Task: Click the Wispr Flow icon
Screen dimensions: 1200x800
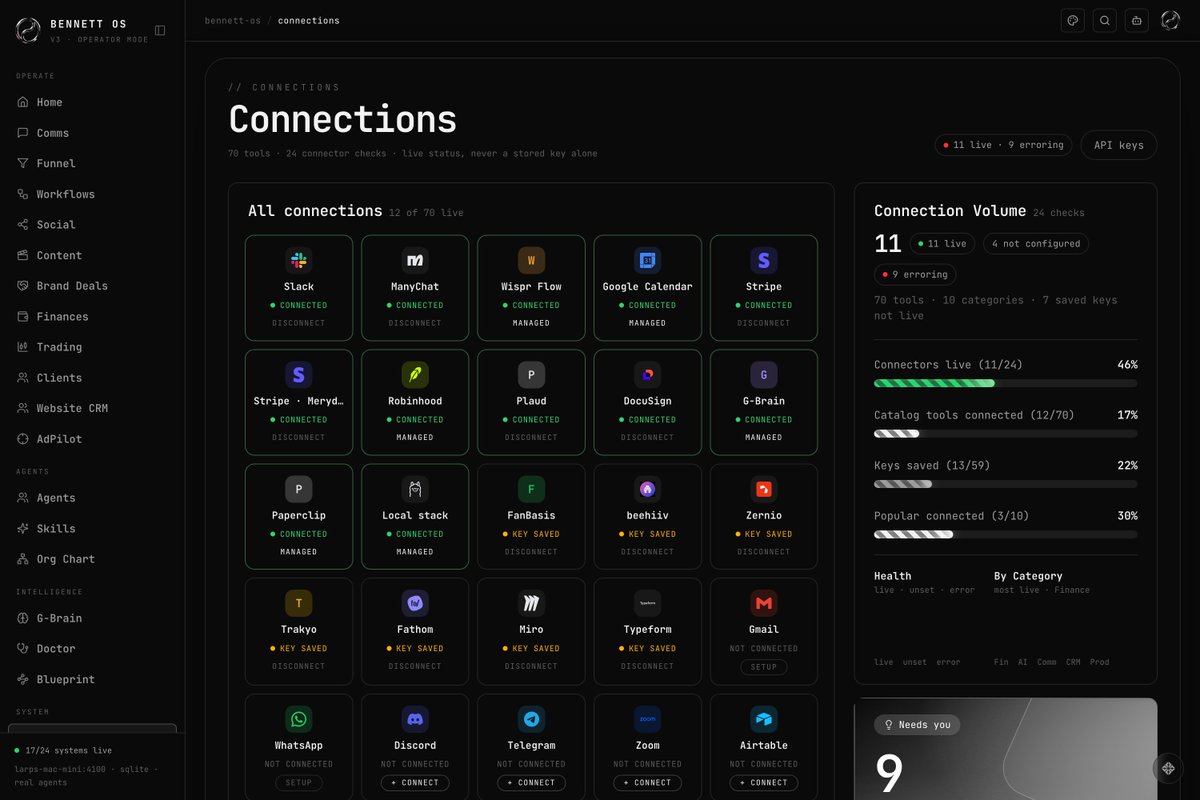Action: tap(531, 261)
